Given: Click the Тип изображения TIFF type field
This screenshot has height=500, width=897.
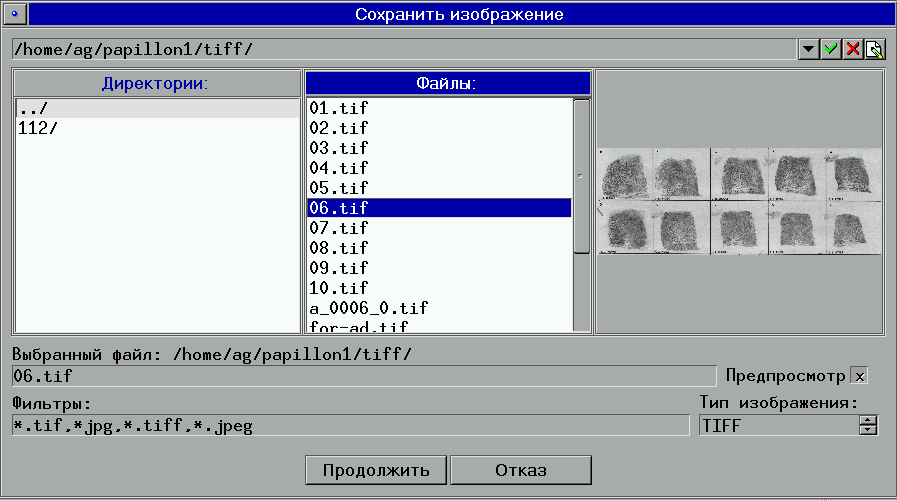Looking at the screenshot, I should pos(778,426).
